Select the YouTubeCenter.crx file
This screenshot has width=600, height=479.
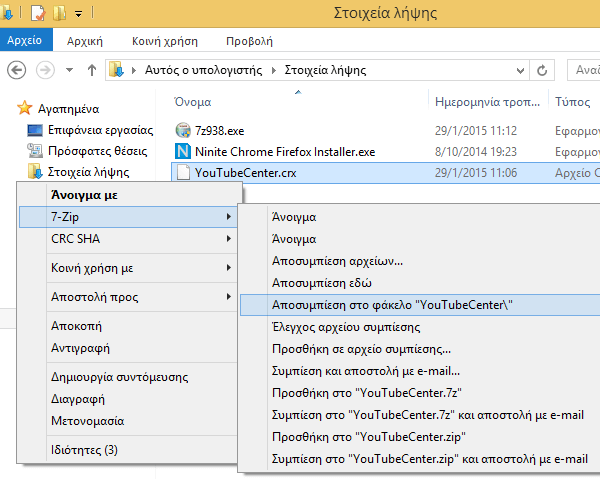245,173
